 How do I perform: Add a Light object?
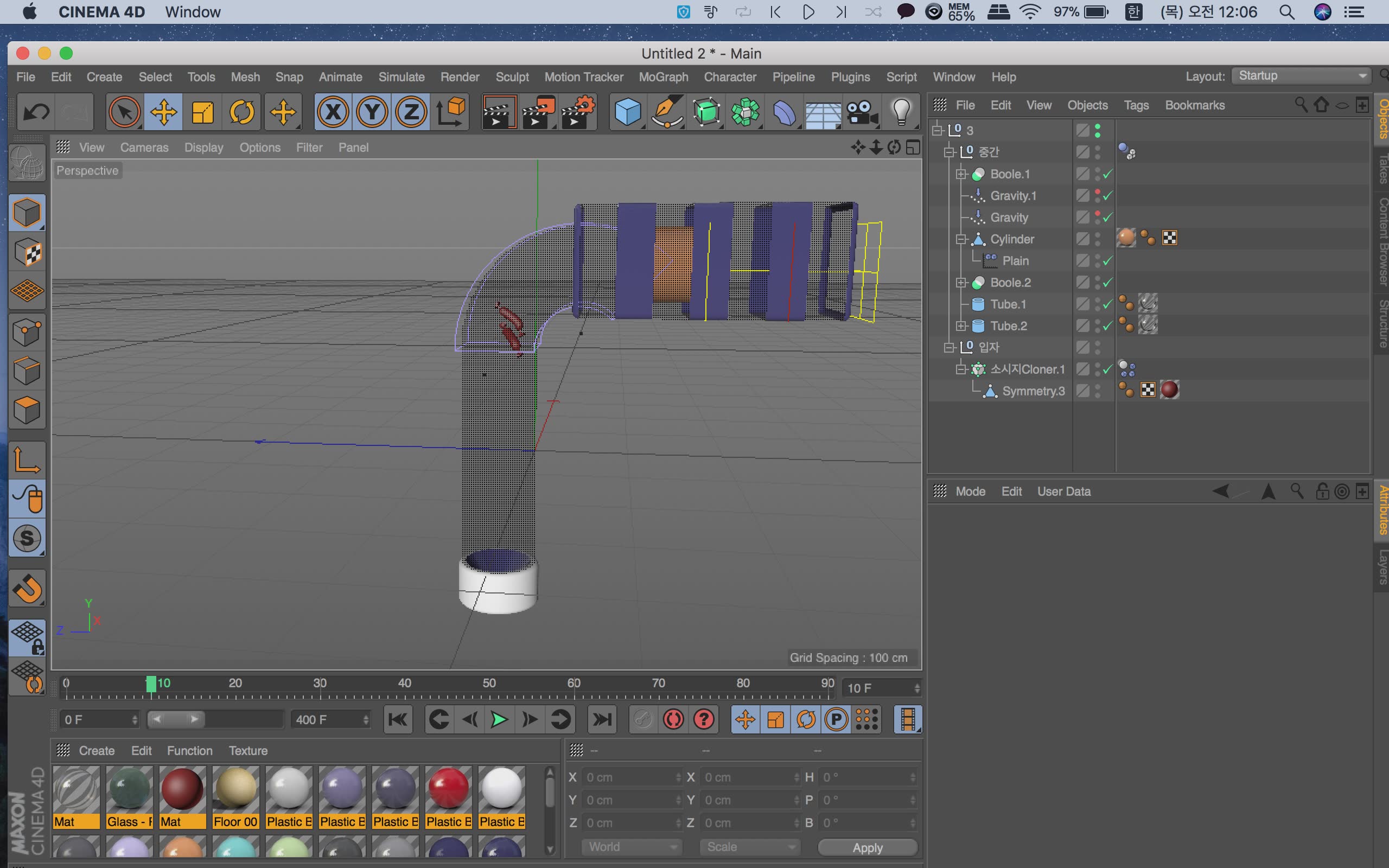901,111
